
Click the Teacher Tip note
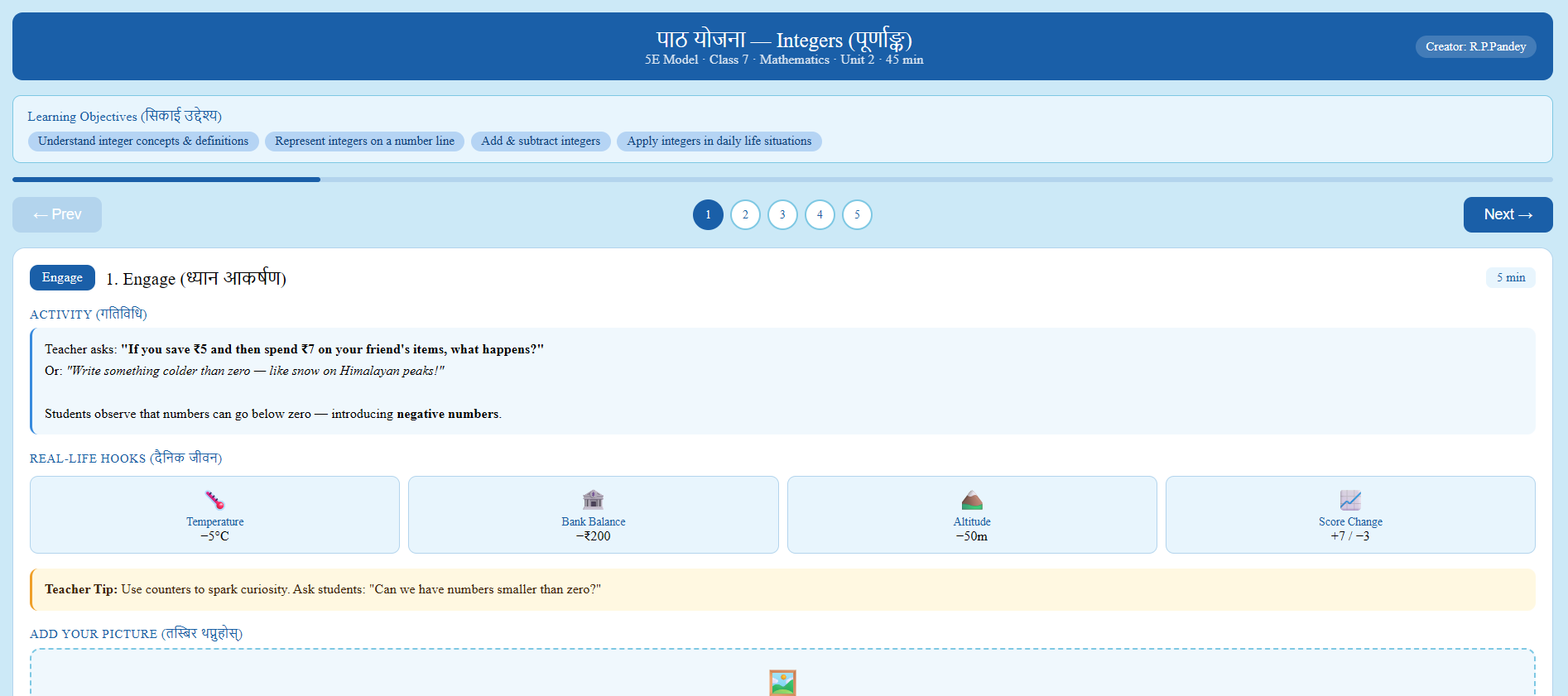click(782, 589)
